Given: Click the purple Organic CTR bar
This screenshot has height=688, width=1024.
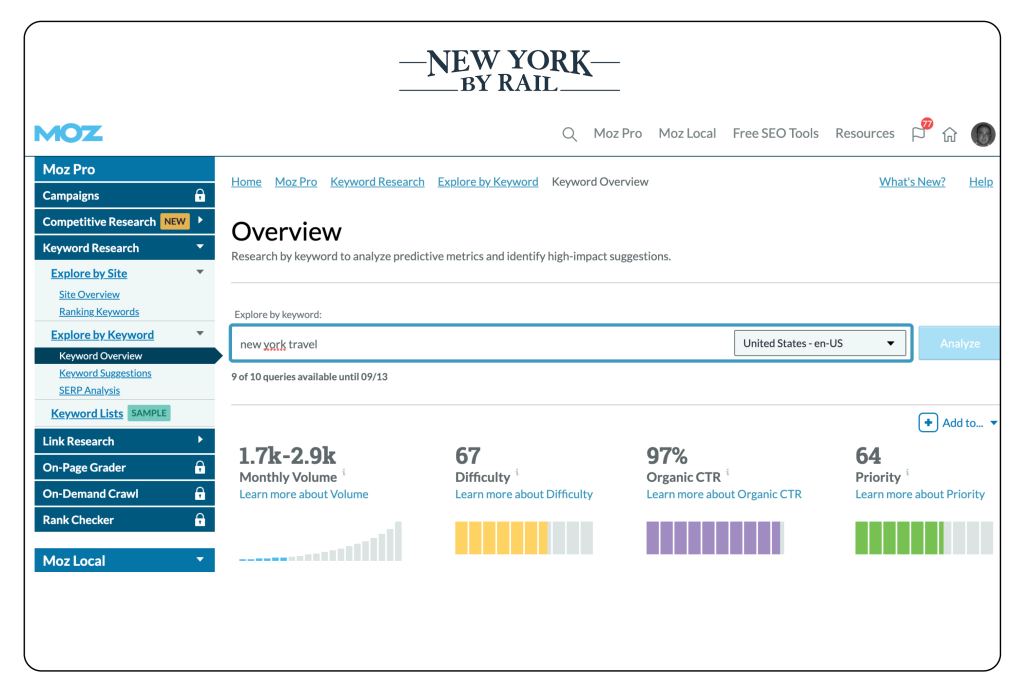Looking at the screenshot, I should point(713,538).
